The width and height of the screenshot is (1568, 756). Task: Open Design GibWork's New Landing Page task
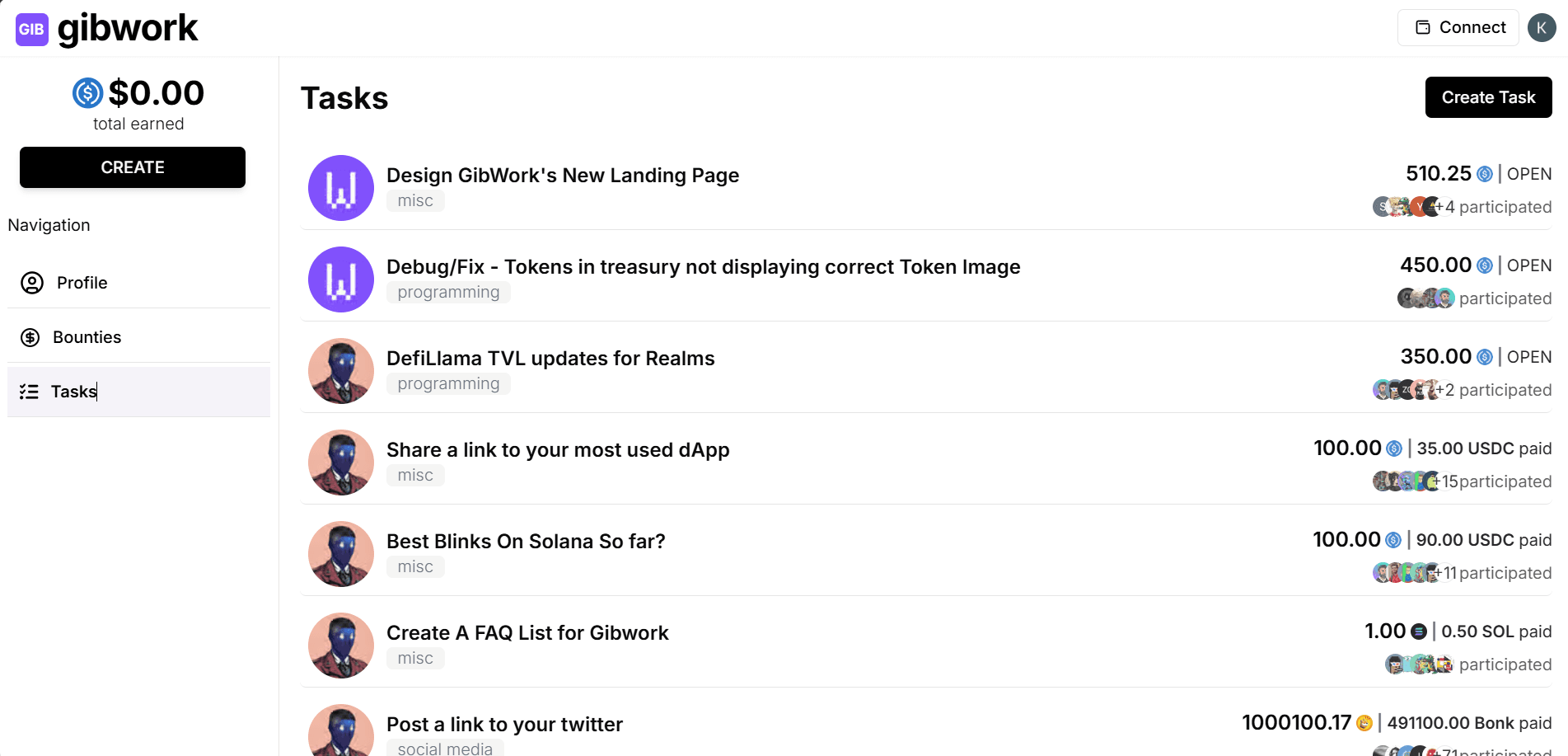point(563,176)
